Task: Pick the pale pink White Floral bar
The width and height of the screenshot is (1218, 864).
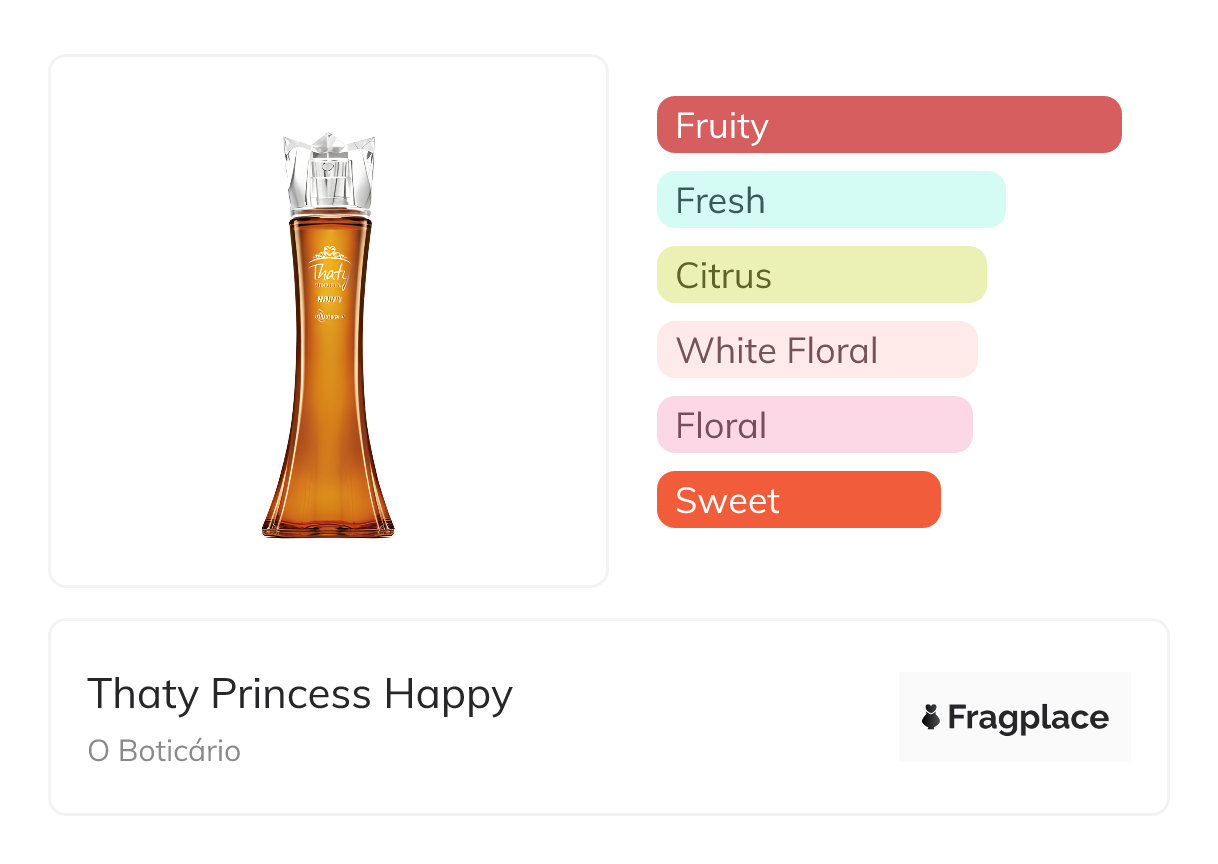Action: (816, 350)
